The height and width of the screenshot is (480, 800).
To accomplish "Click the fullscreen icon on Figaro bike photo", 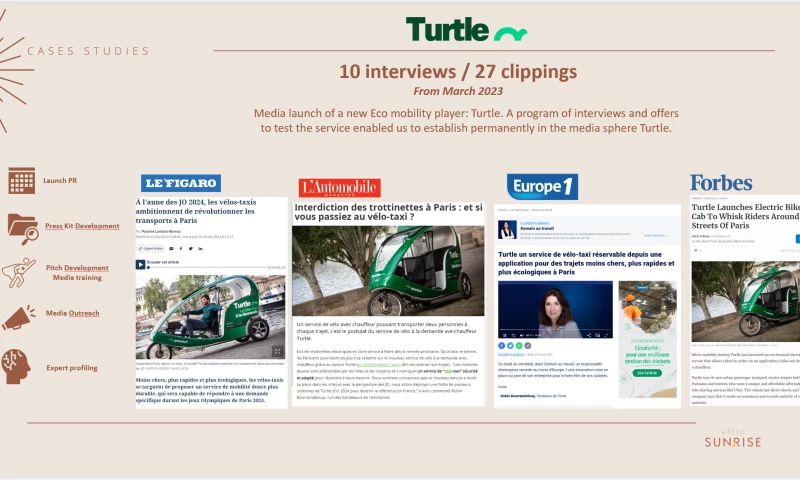I will click(277, 351).
